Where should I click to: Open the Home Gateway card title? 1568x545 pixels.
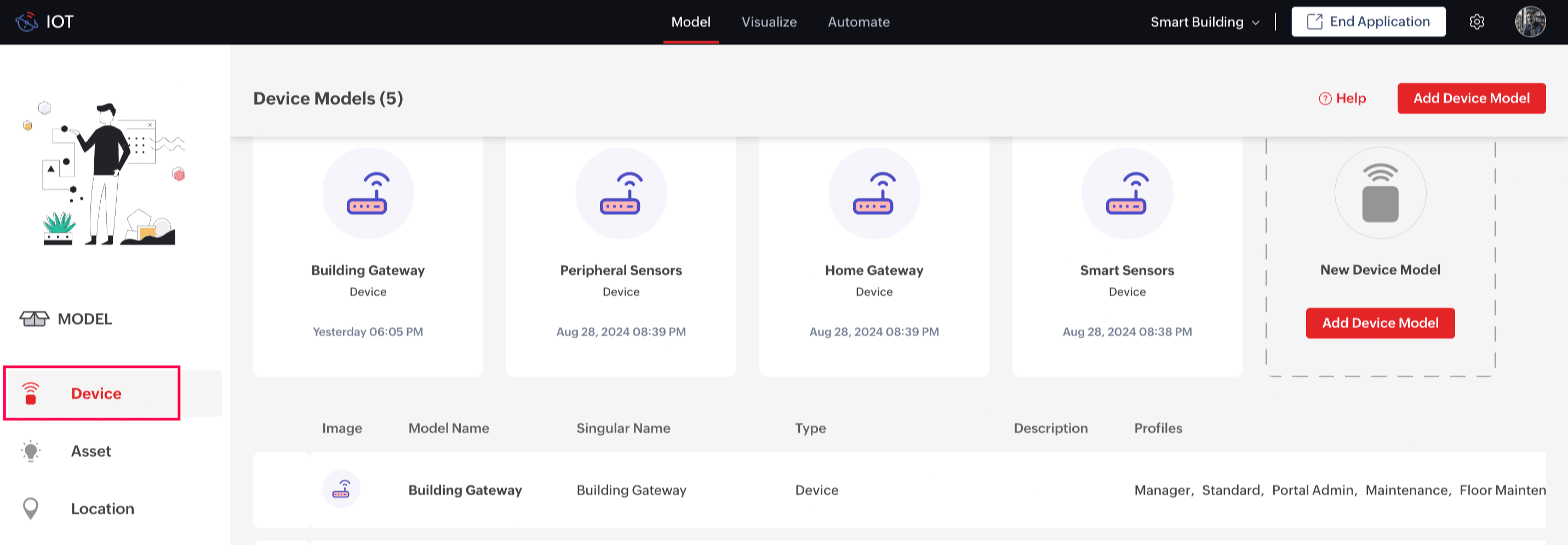pyautogui.click(x=874, y=270)
